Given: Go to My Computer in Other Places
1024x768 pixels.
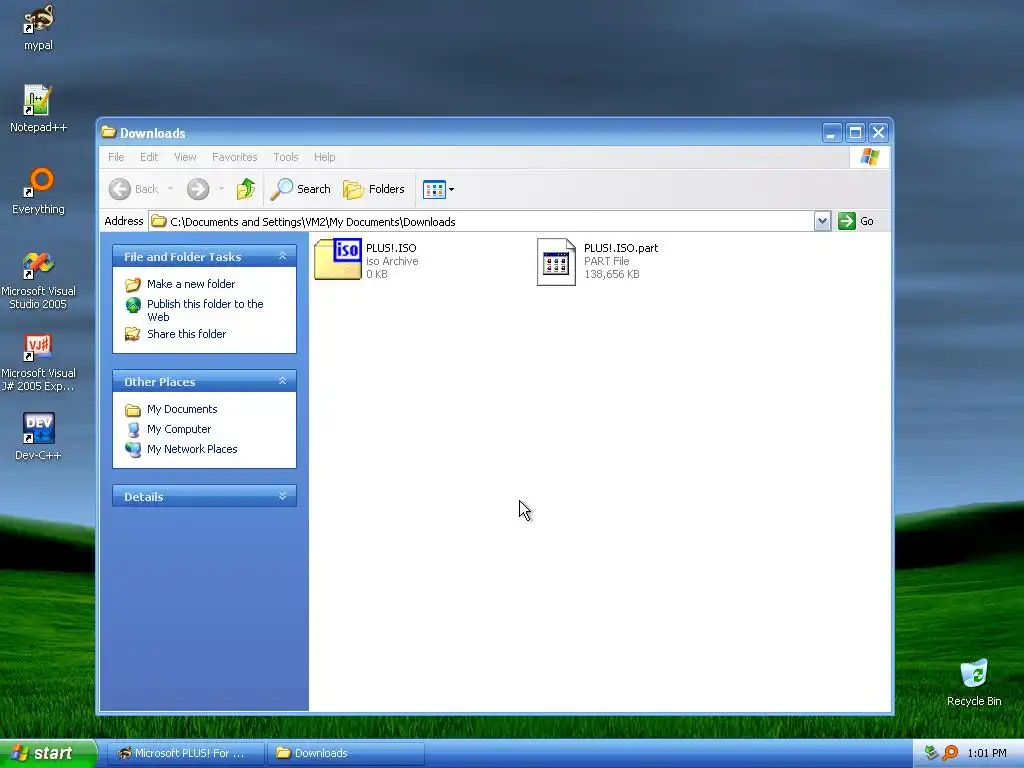Looking at the screenshot, I should pos(179,429).
